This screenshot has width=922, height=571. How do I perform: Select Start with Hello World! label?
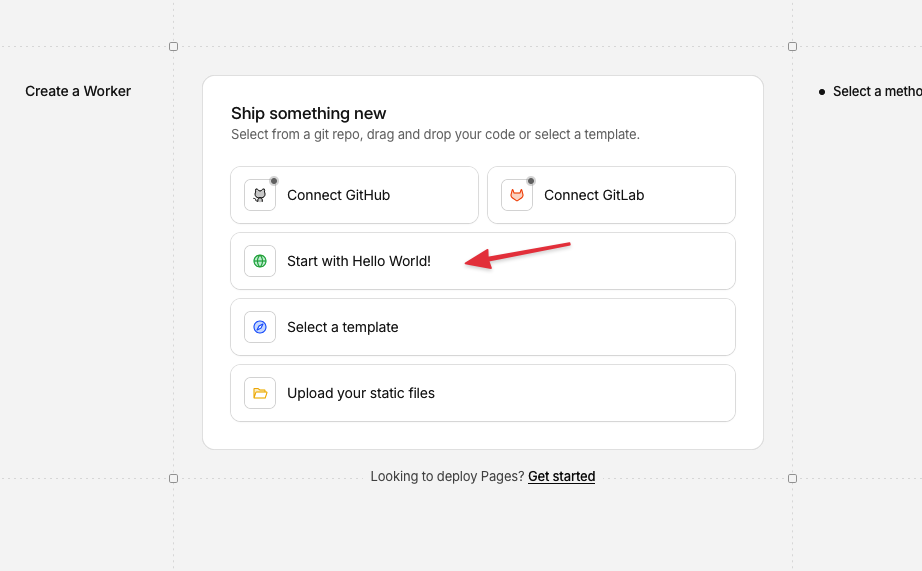(x=359, y=261)
